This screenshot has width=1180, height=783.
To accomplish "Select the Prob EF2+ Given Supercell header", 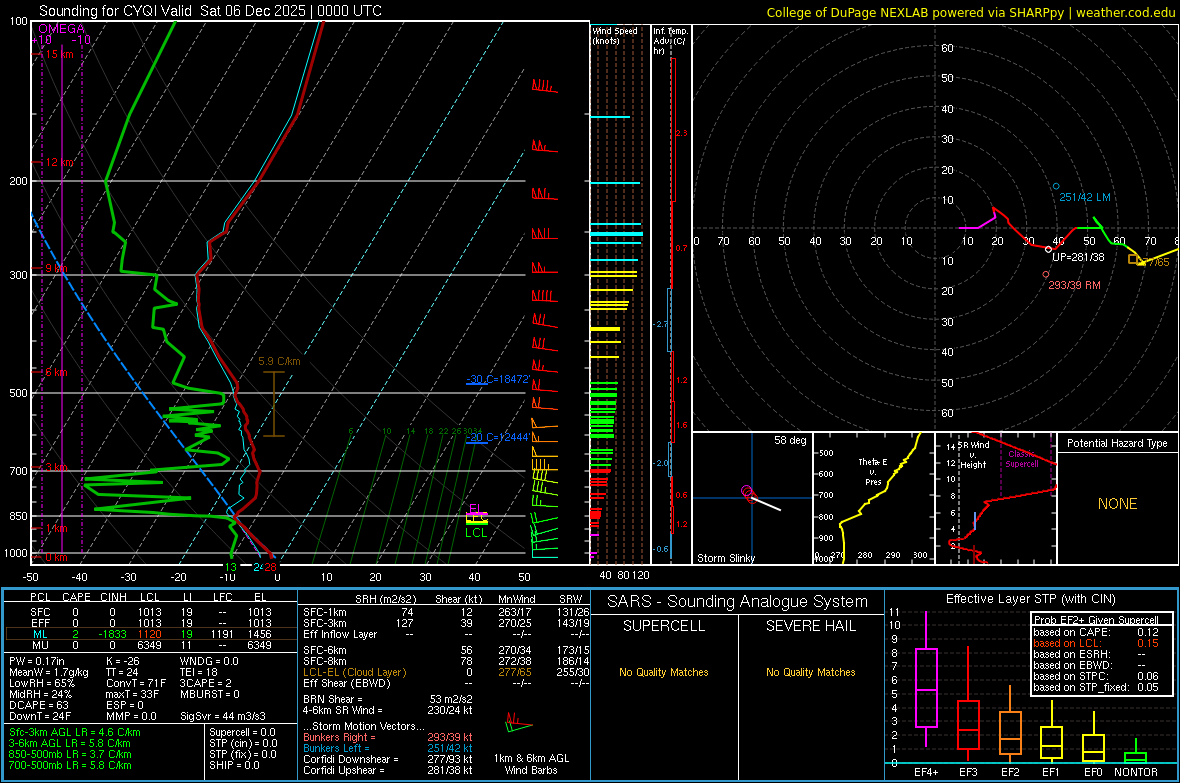I will coord(1096,620).
